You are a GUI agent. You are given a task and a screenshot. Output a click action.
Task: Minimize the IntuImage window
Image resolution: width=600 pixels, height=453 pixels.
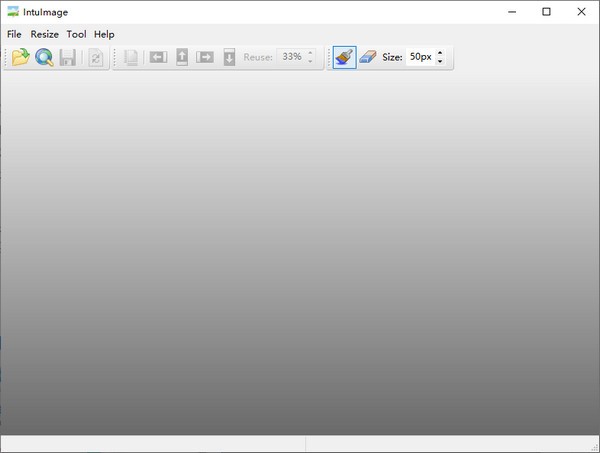click(512, 12)
